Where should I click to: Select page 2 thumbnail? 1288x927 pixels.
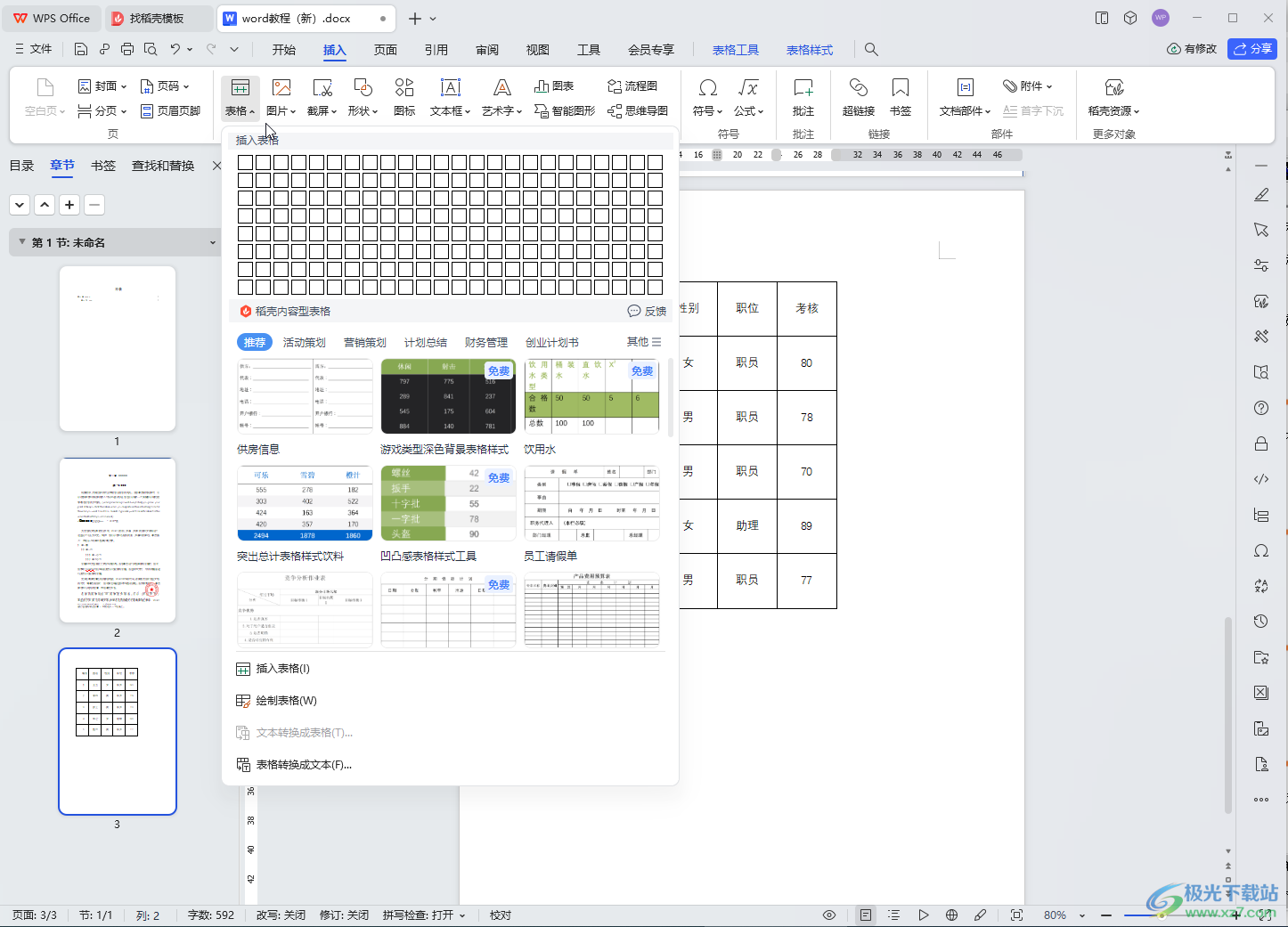pos(117,541)
